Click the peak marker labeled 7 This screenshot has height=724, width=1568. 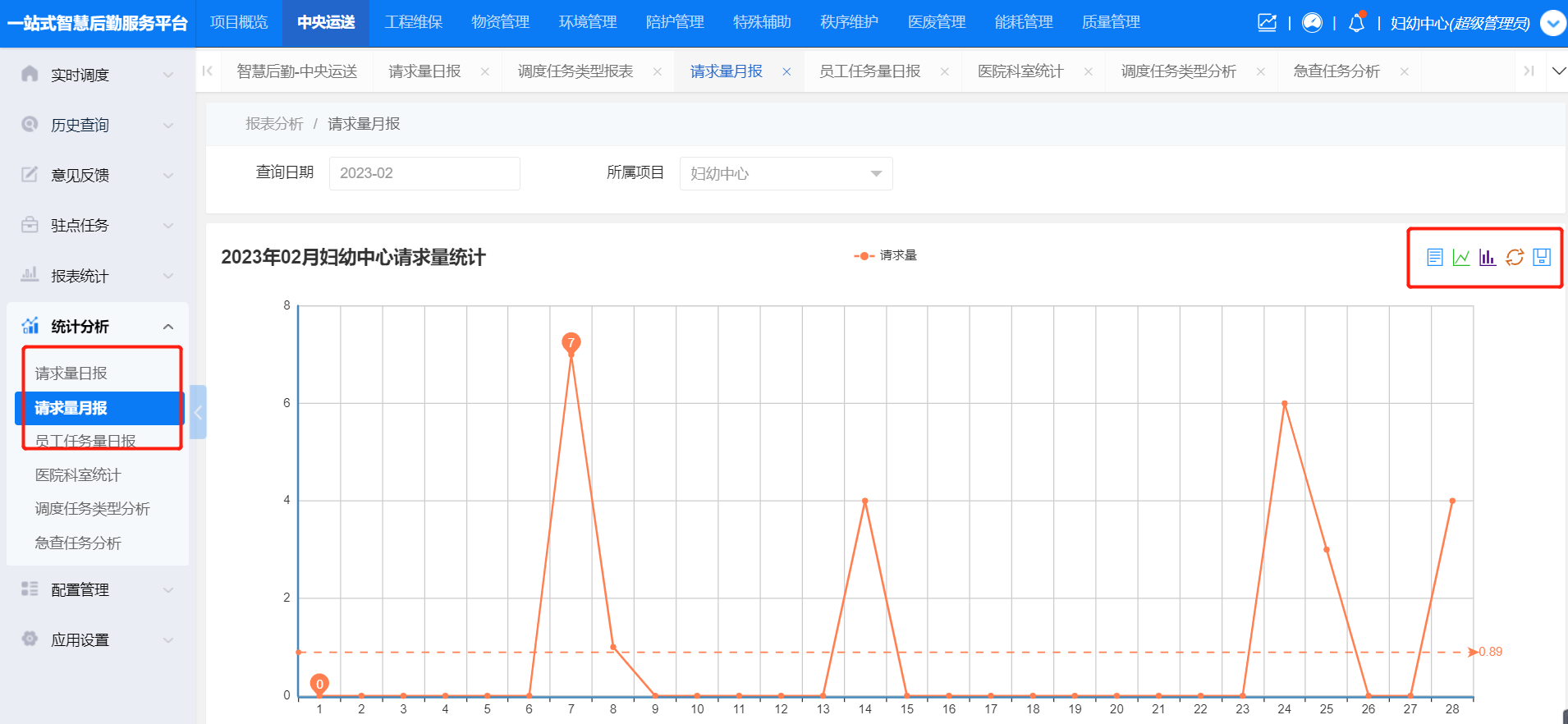pyautogui.click(x=571, y=343)
